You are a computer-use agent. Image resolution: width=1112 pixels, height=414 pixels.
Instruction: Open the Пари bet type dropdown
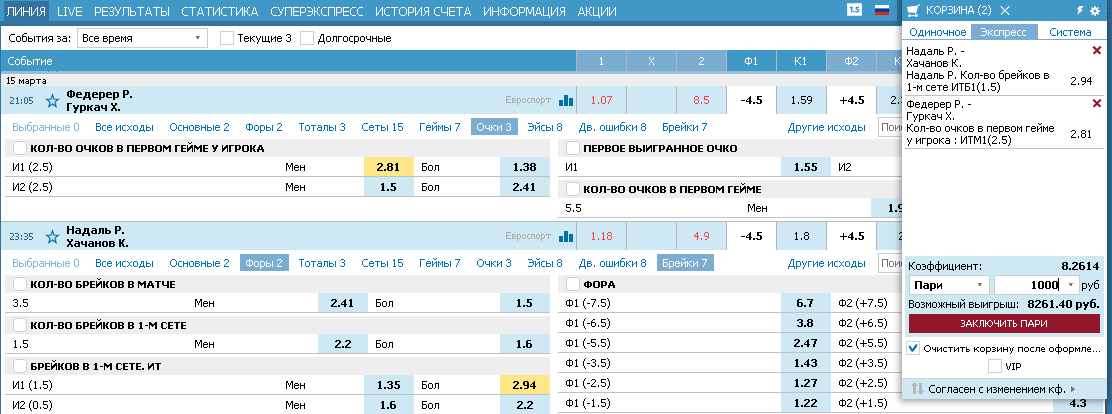(x=949, y=284)
